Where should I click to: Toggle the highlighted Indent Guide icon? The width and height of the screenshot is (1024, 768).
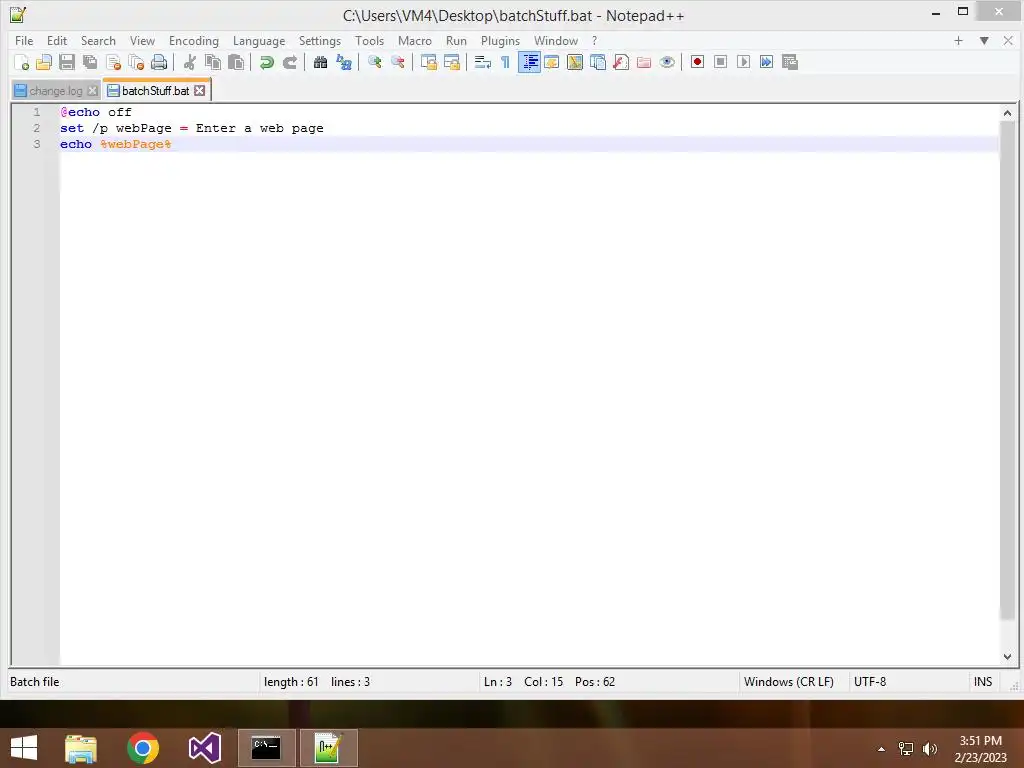click(x=529, y=62)
